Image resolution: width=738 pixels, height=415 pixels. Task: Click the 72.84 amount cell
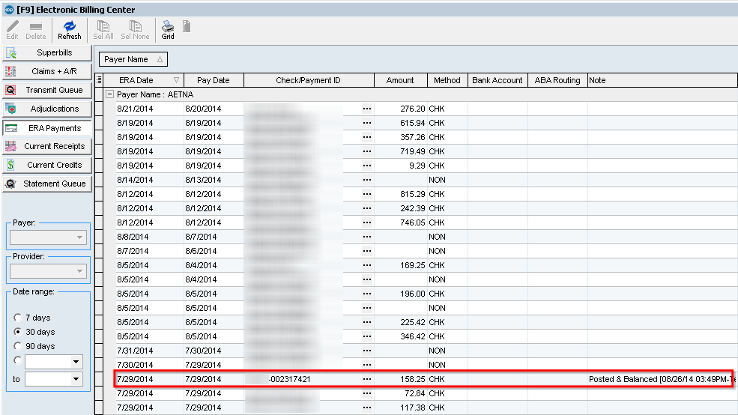click(401, 393)
